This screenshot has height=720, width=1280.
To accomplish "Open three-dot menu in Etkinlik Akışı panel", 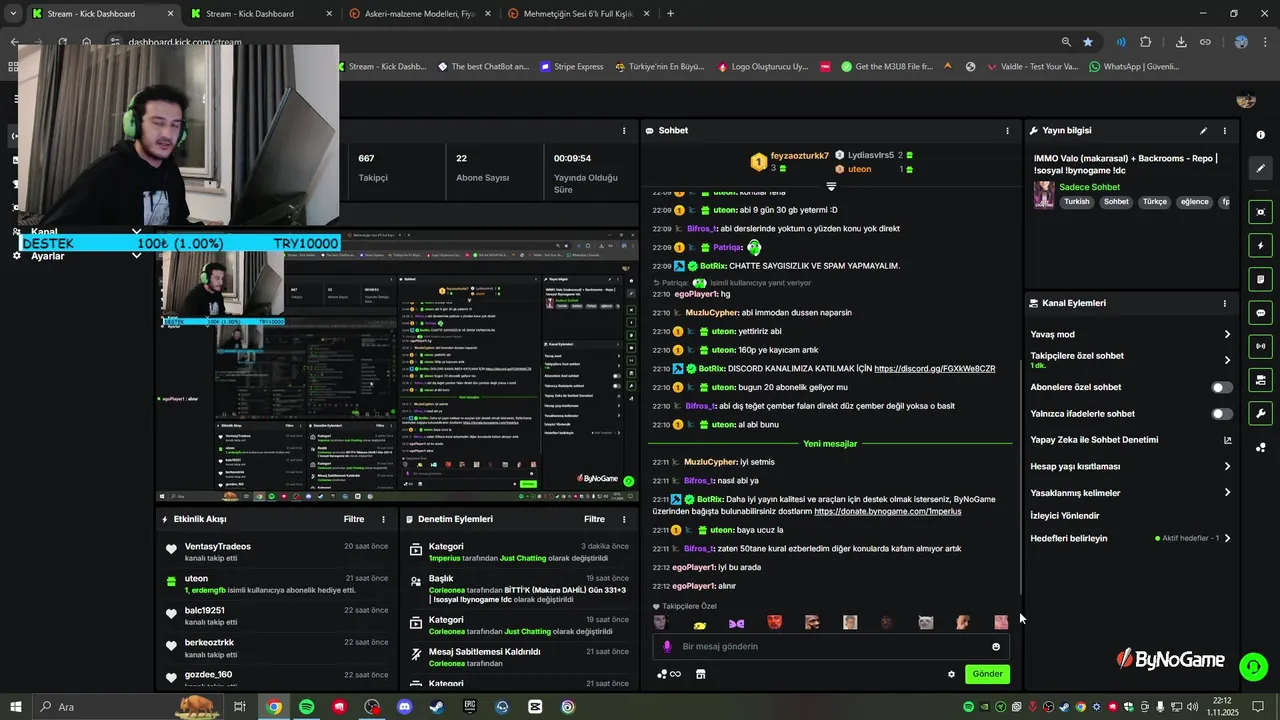I will pos(383,519).
